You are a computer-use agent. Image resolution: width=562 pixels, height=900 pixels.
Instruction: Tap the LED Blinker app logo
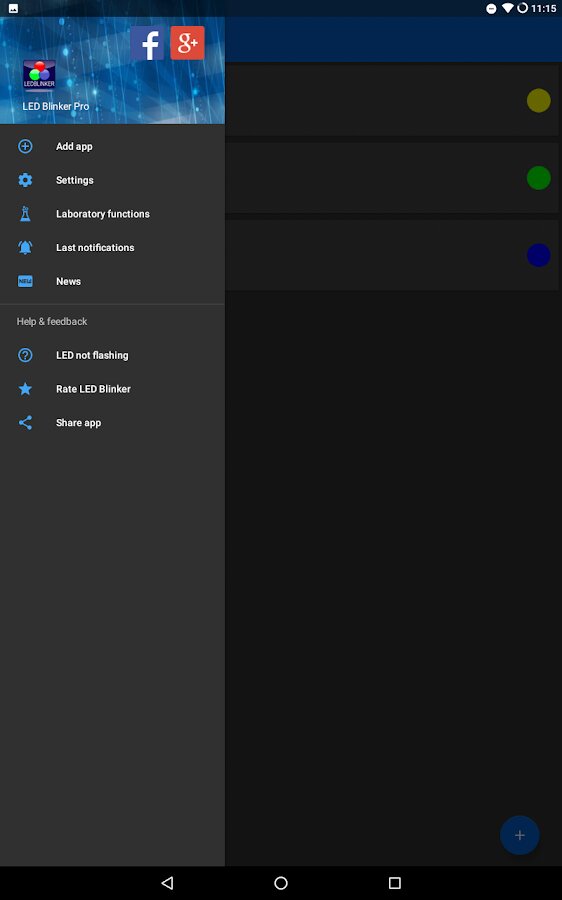(39, 75)
